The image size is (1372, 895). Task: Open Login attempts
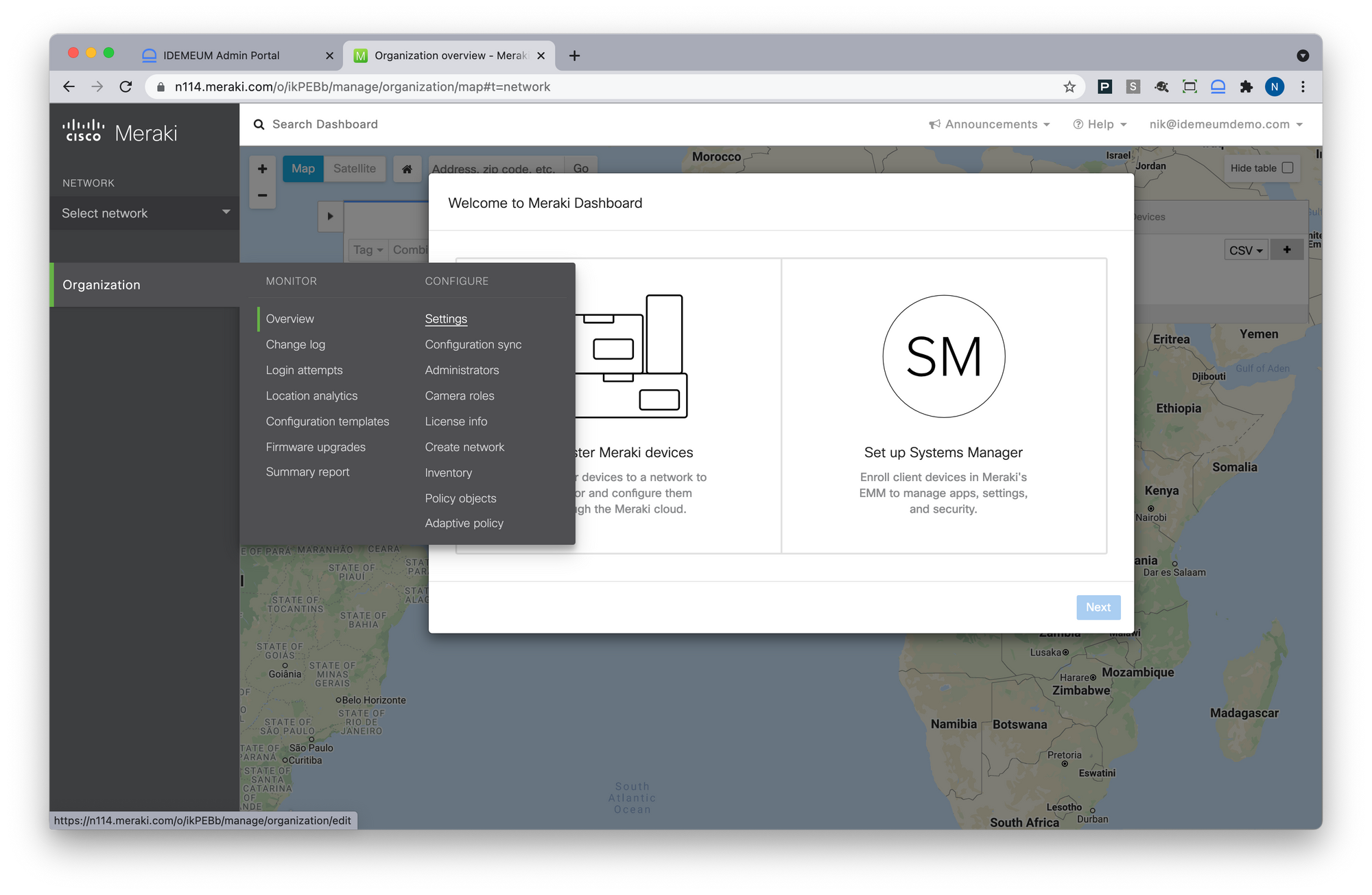click(x=304, y=370)
